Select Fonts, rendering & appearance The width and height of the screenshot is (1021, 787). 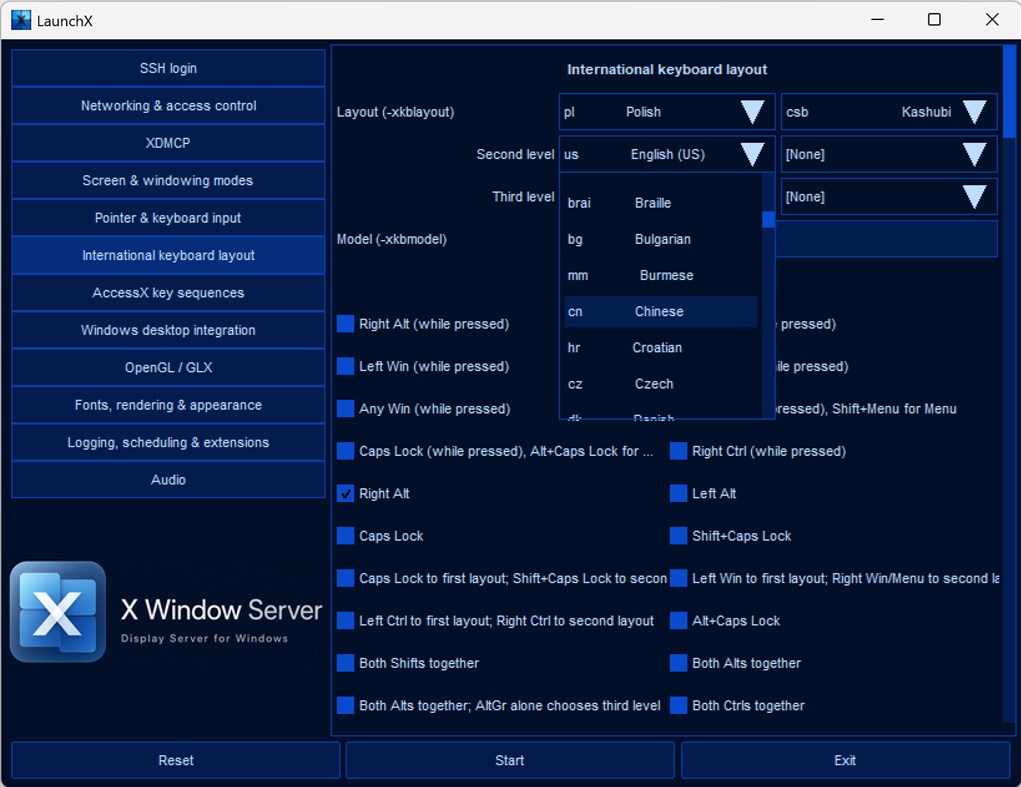pyautogui.click(x=168, y=405)
